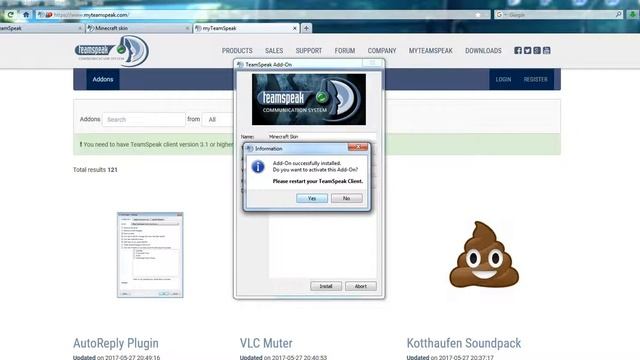640x360 pixels.
Task: Go to the DOWNLOADS page
Action: [x=483, y=51]
